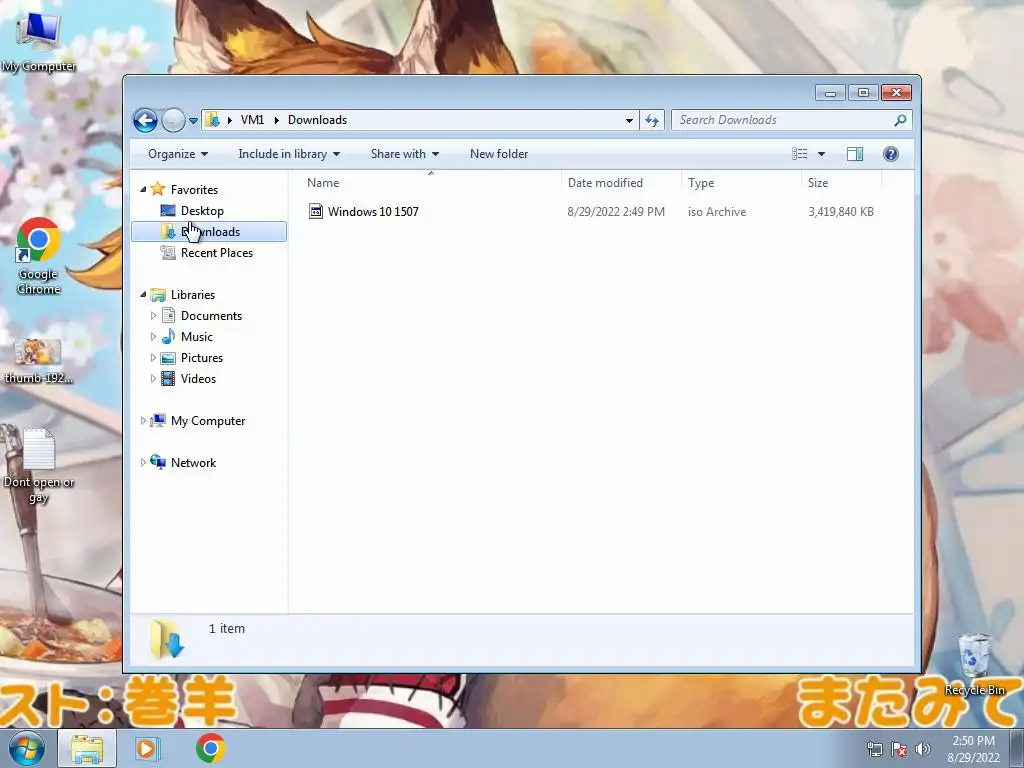This screenshot has width=1024, height=768.
Task: Select My Computer in navigation pane
Action: (208, 421)
